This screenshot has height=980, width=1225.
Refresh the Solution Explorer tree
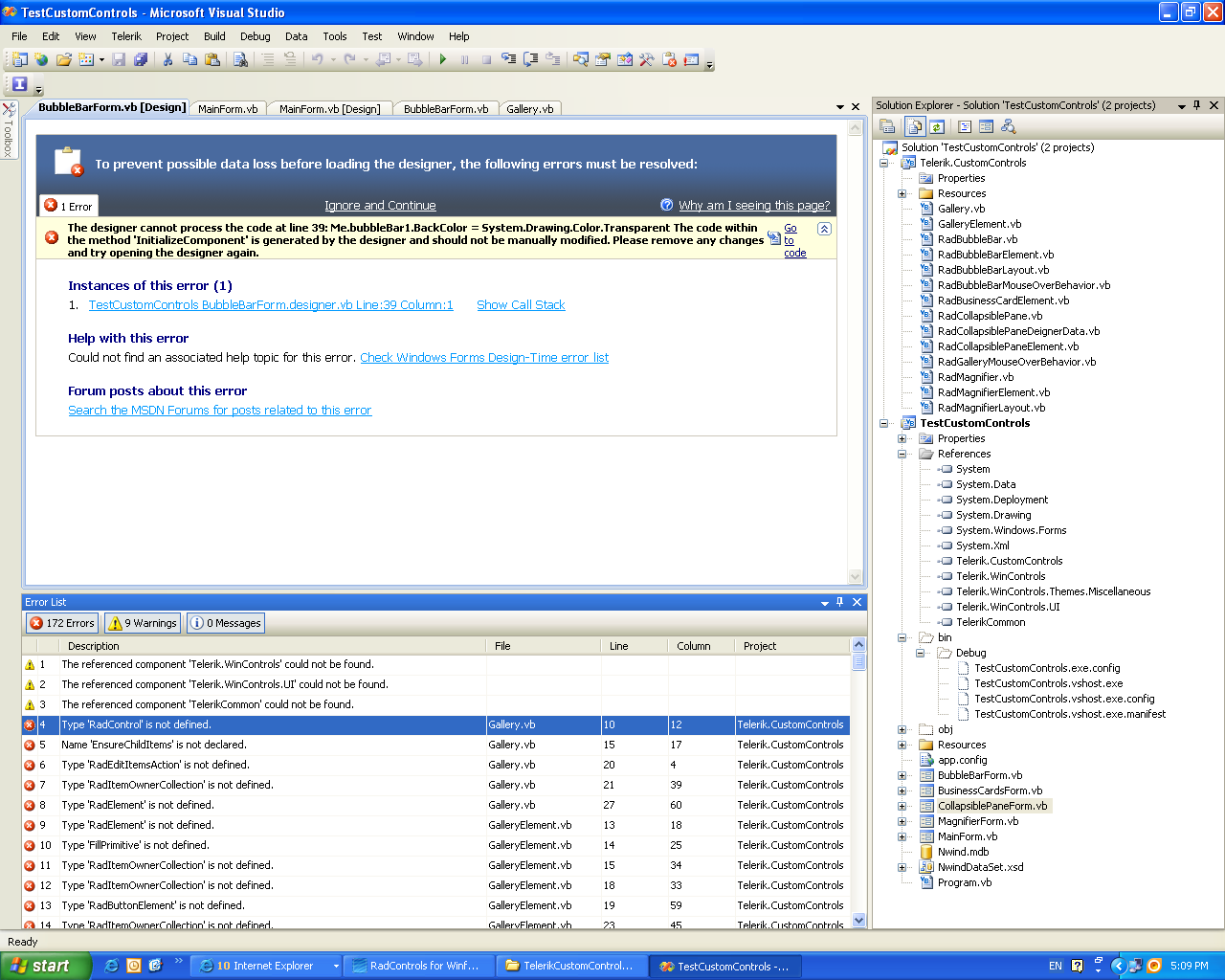937,126
